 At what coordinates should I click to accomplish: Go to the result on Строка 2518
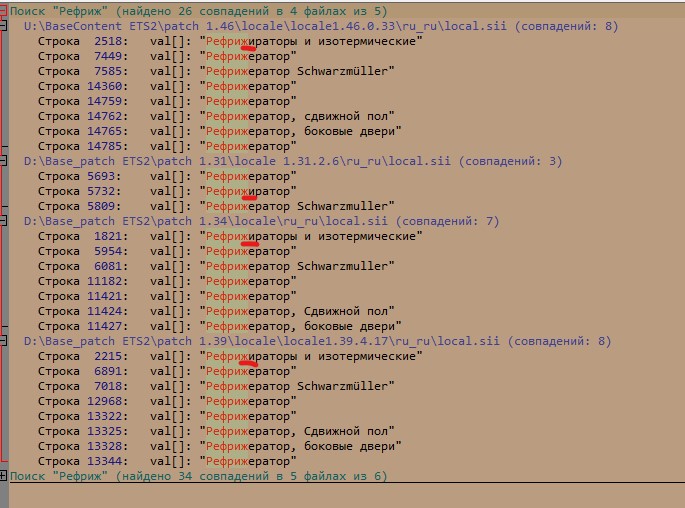coord(230,41)
